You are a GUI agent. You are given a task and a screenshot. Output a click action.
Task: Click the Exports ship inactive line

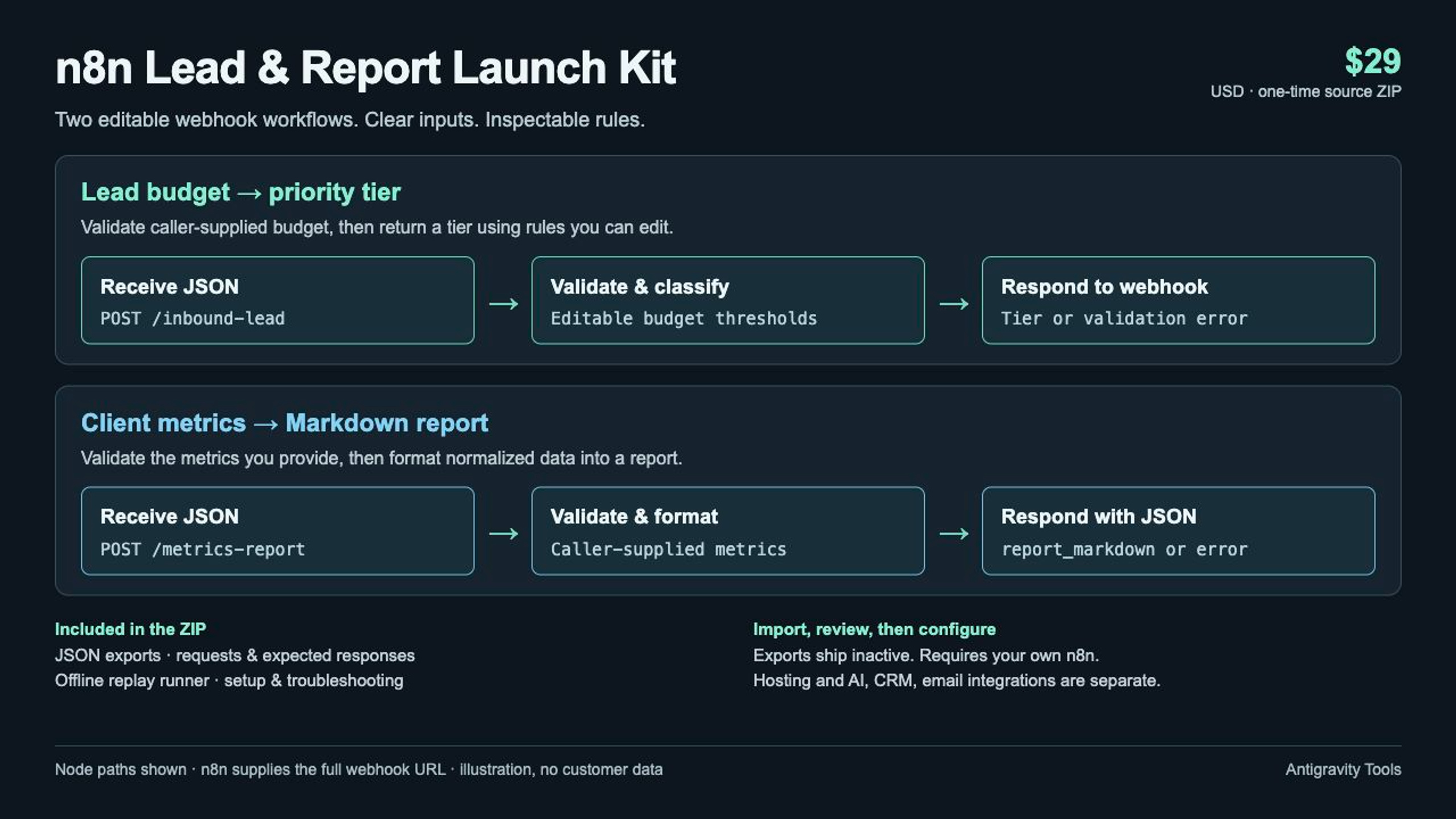(926, 656)
